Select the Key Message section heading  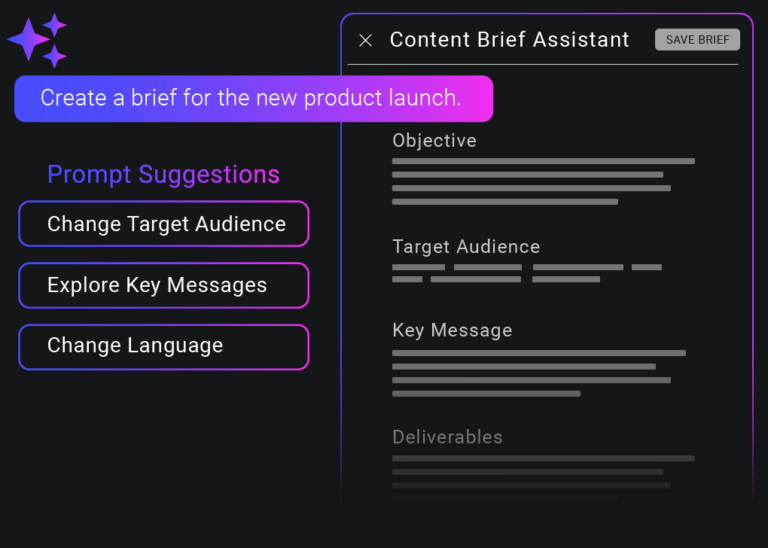tap(452, 330)
